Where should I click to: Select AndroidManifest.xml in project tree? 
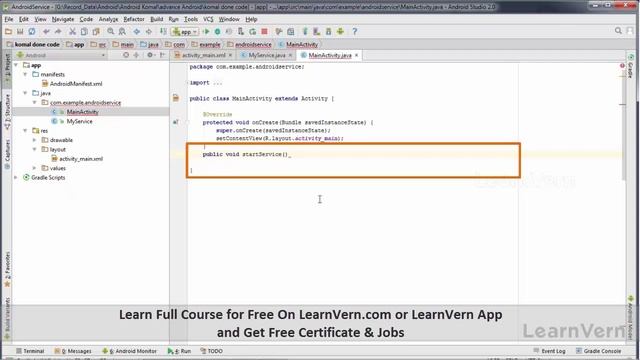pos(76,84)
